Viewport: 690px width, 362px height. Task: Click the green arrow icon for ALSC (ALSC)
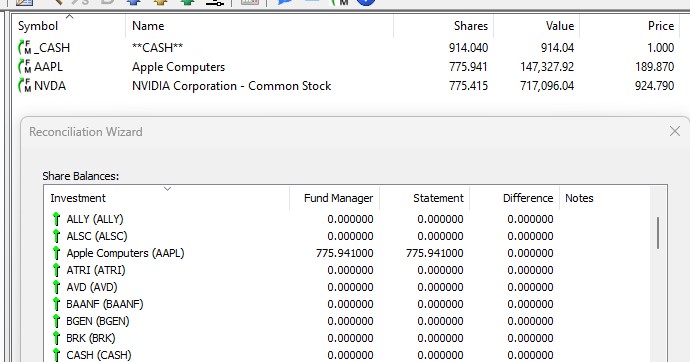[x=56, y=236]
